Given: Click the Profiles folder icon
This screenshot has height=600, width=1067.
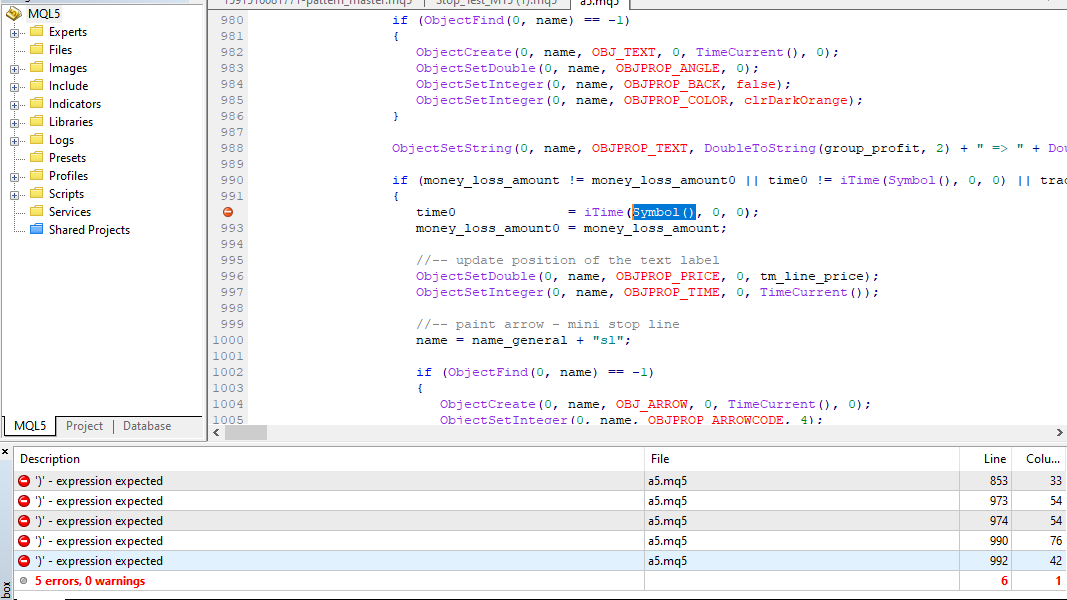Looking at the screenshot, I should (x=37, y=176).
